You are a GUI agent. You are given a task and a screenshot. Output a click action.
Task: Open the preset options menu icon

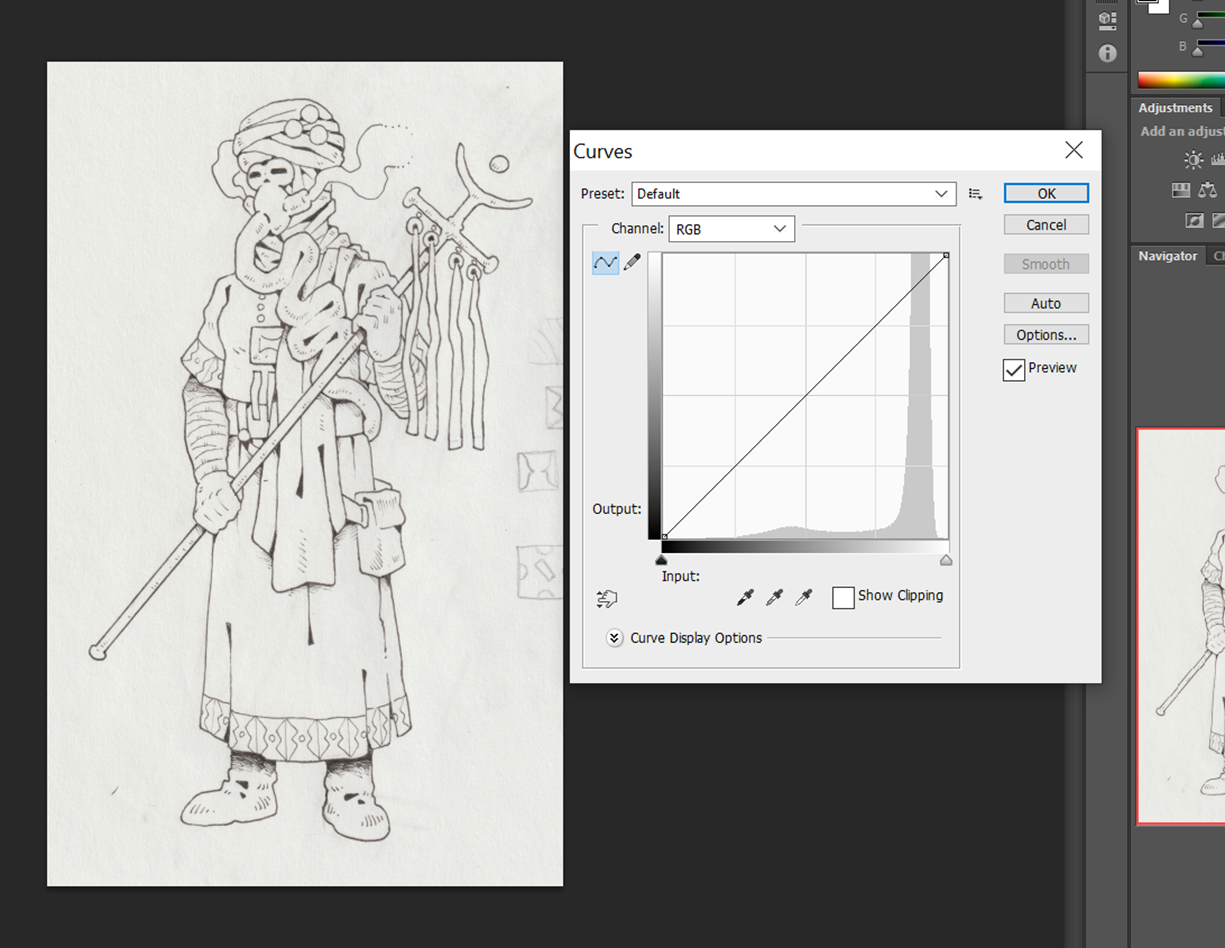976,194
